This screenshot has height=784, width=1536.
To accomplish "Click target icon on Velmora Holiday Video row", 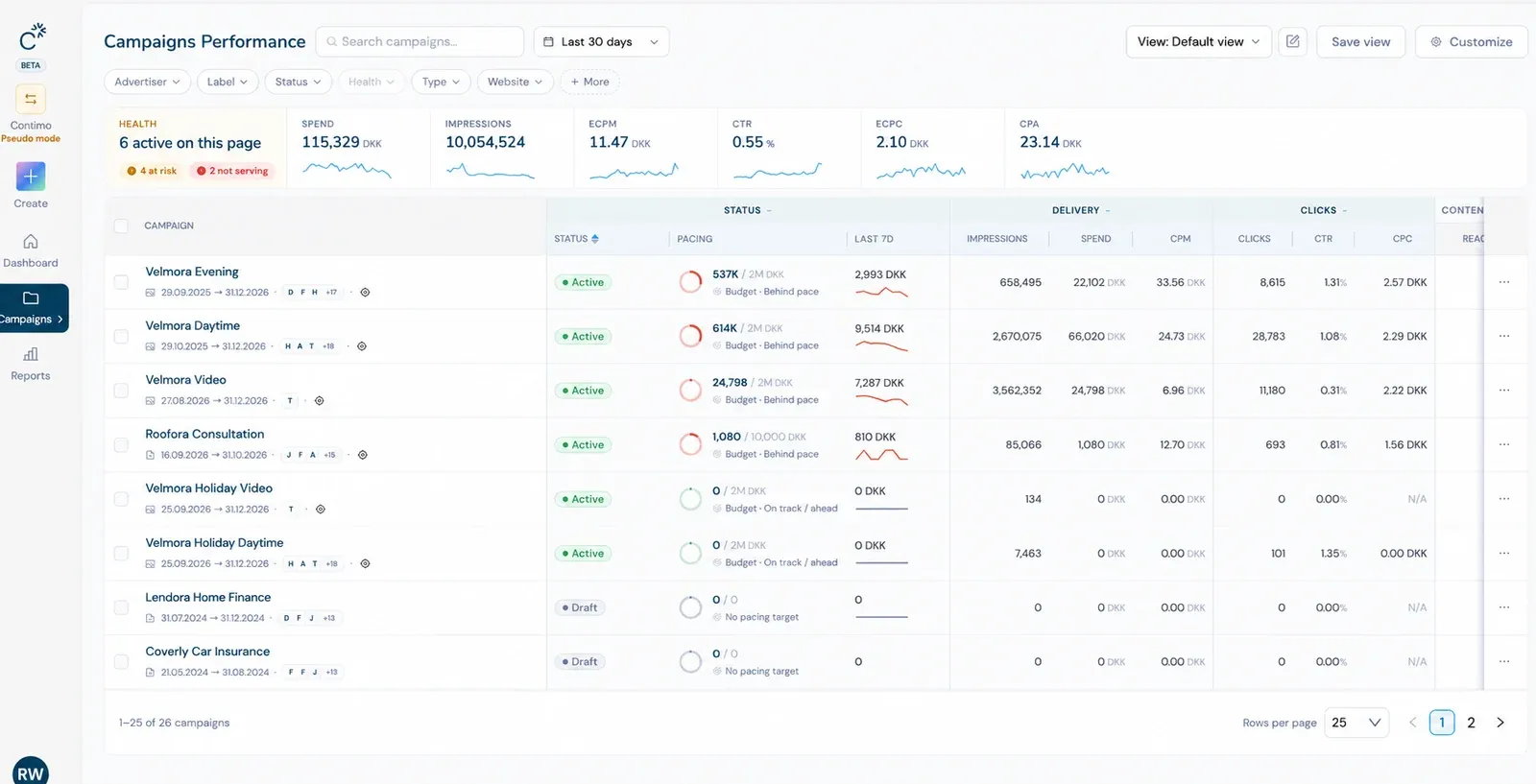I will click(321, 510).
